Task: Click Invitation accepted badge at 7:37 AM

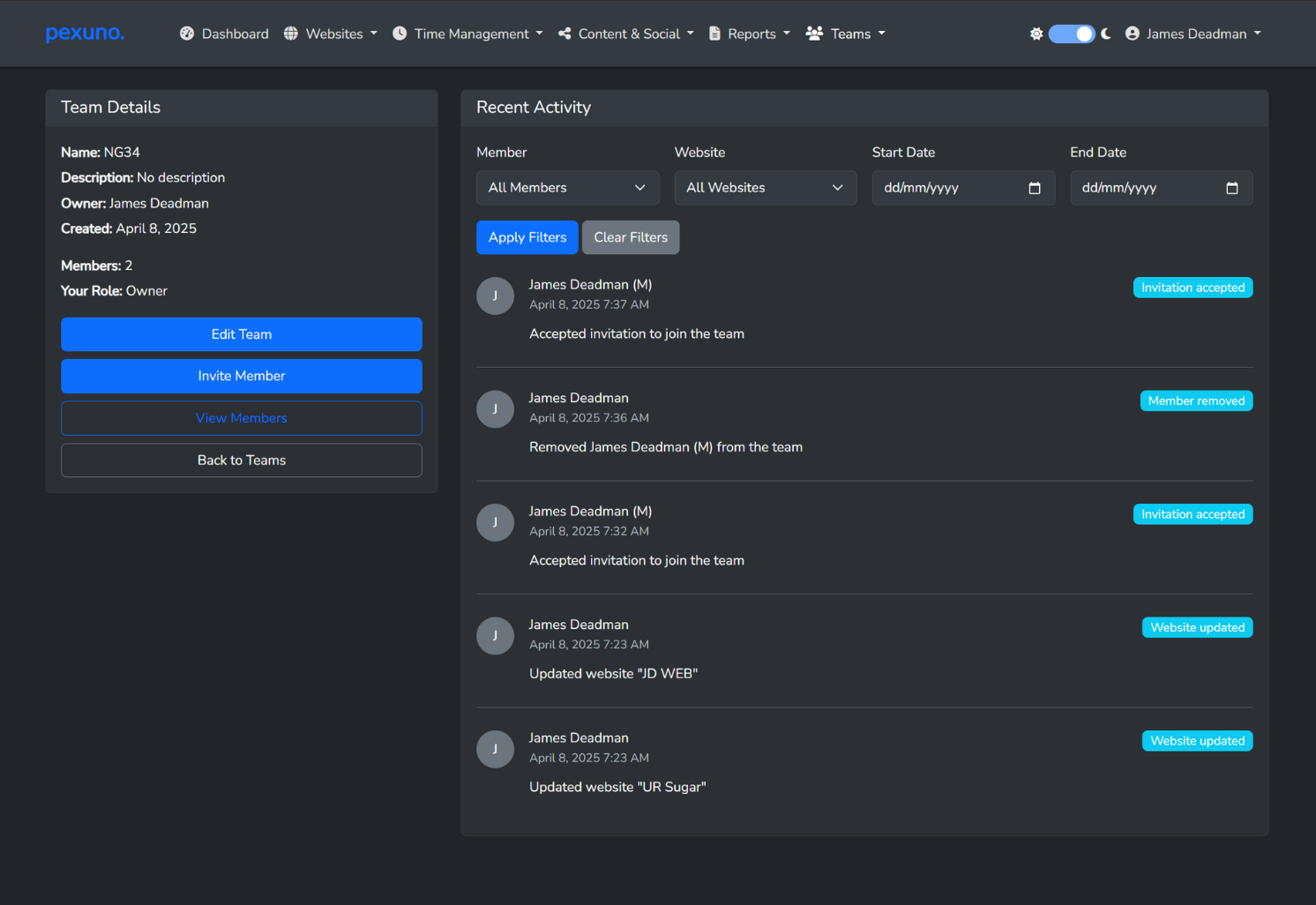Action: click(1193, 288)
